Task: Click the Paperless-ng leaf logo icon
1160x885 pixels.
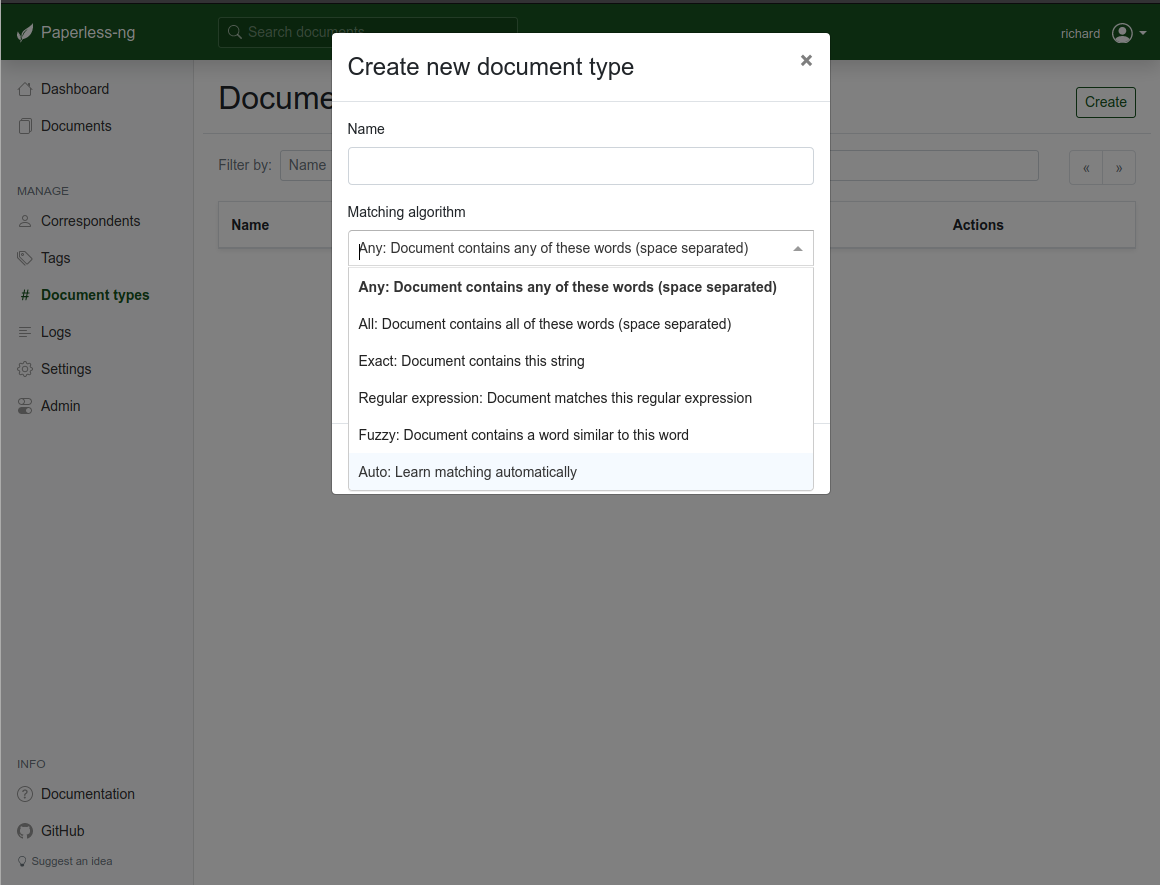Action: point(25,33)
